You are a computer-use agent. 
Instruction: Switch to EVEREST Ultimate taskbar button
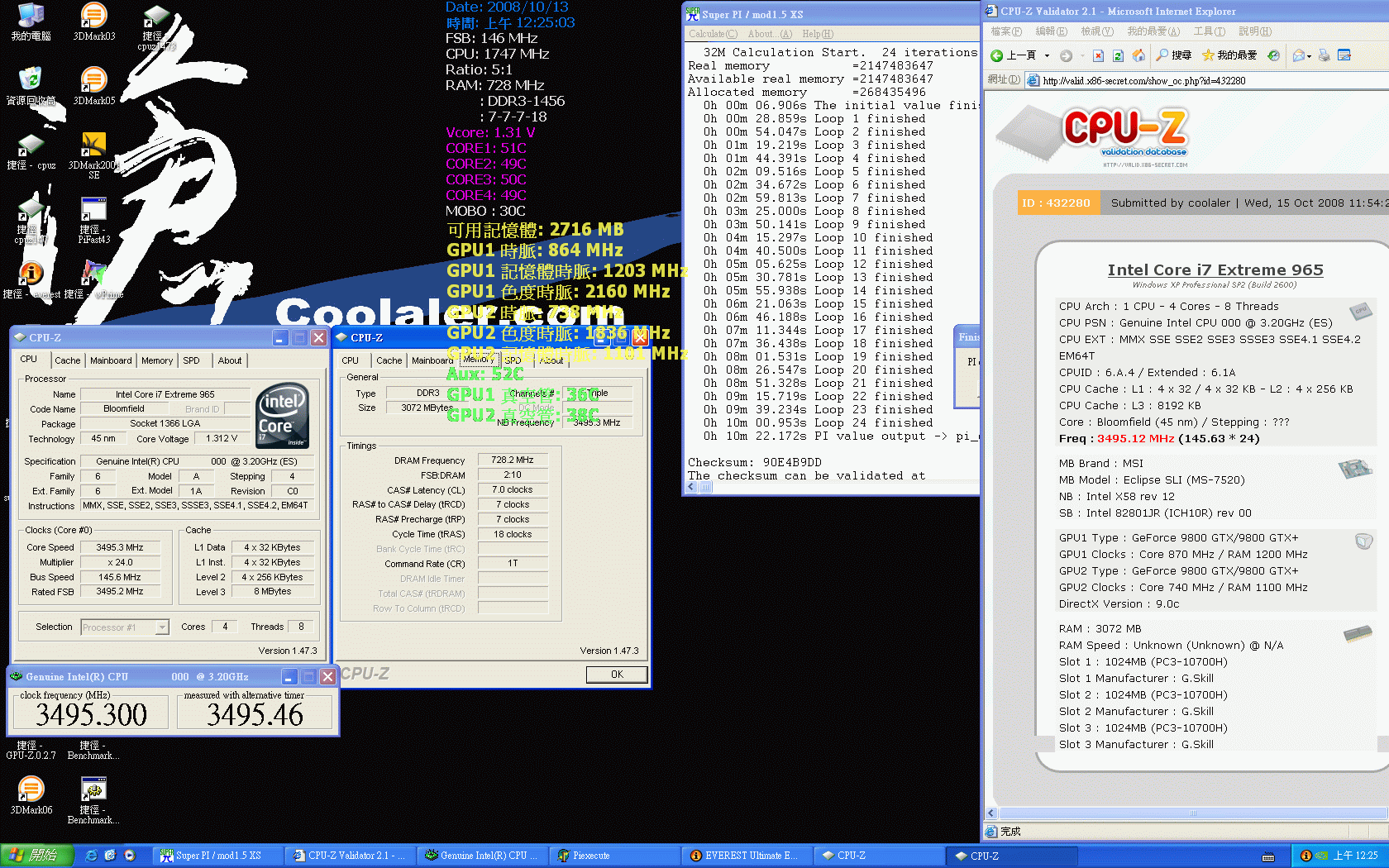click(746, 856)
